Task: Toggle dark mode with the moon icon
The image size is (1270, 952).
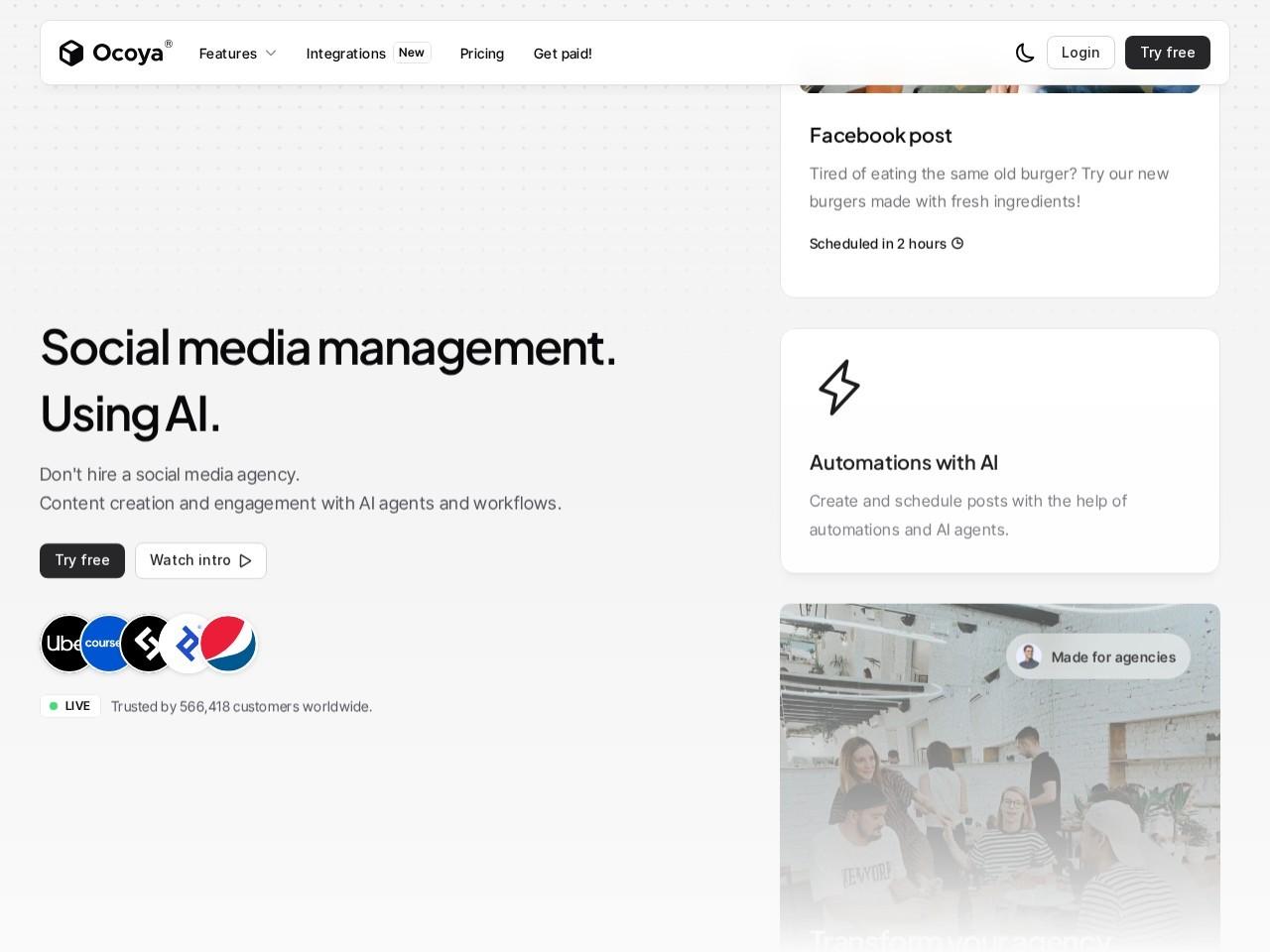Action: tap(1025, 53)
